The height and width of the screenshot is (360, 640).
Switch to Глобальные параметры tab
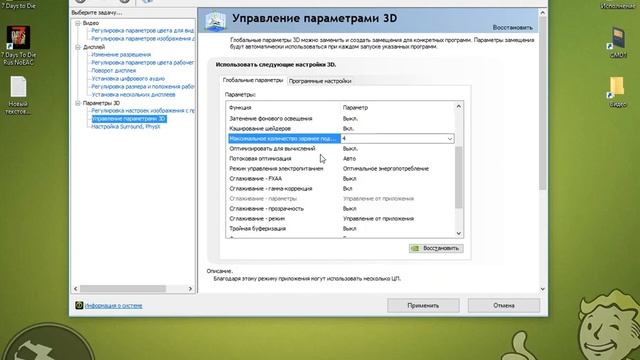point(253,80)
